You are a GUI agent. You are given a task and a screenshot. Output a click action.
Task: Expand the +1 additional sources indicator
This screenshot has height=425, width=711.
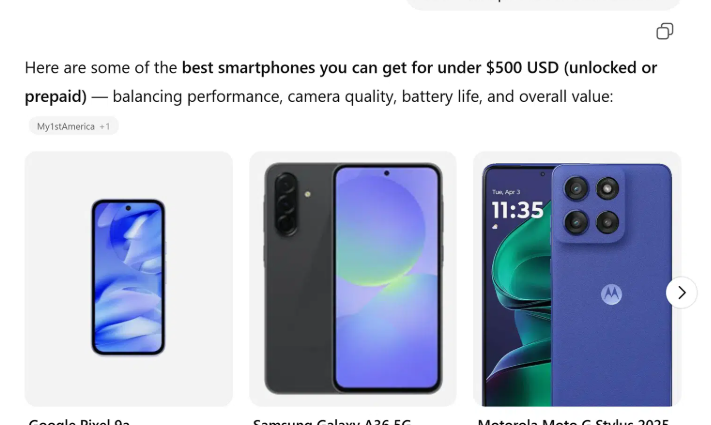point(105,127)
